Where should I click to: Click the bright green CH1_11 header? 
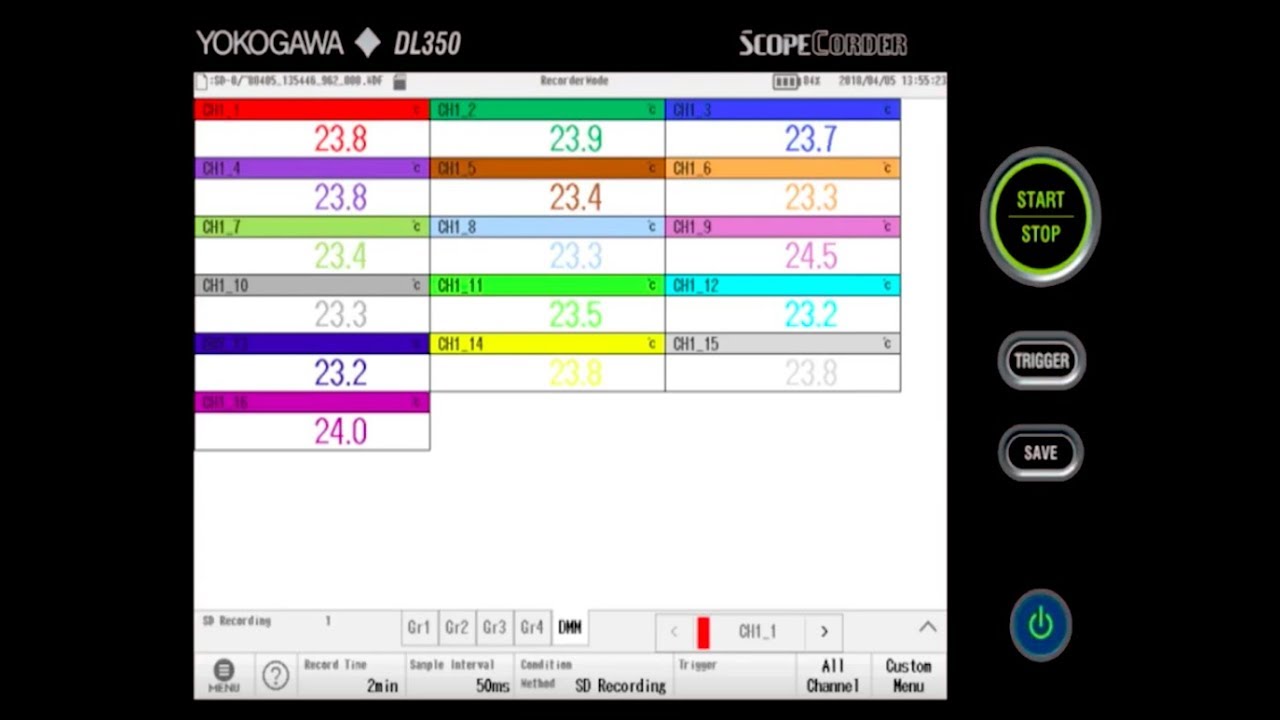pyautogui.click(x=547, y=285)
